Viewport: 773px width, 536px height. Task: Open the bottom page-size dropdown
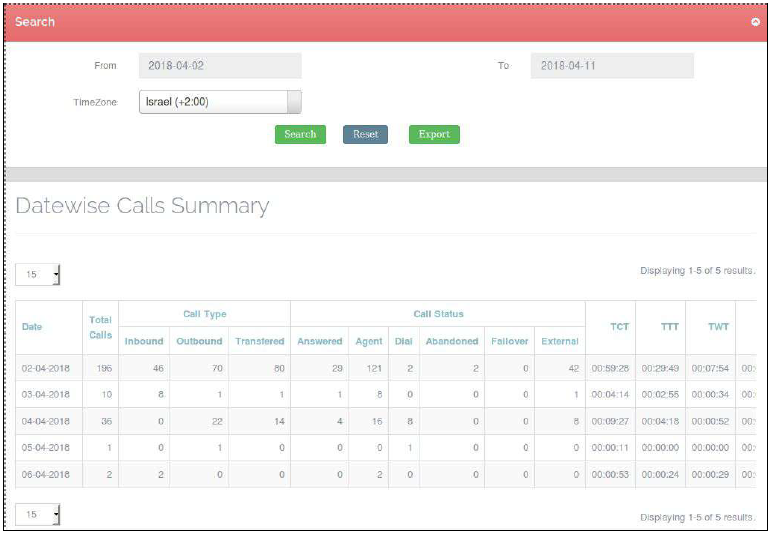tap(39, 514)
